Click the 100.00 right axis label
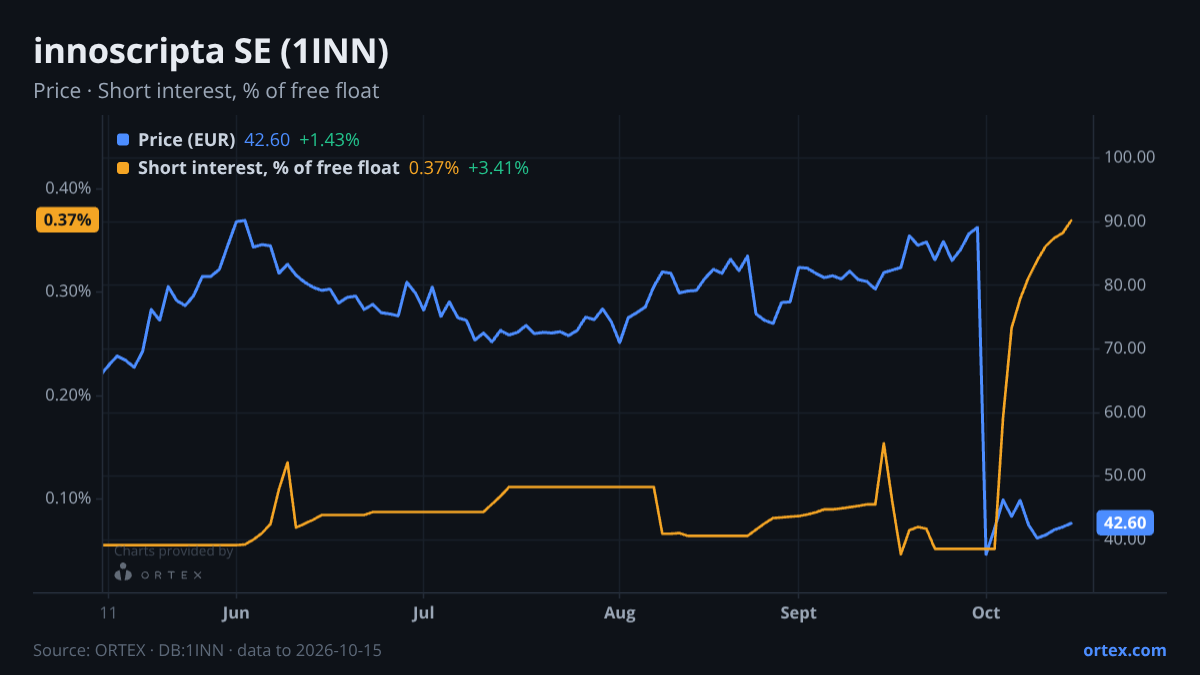This screenshot has width=1200, height=675. pos(1130,157)
